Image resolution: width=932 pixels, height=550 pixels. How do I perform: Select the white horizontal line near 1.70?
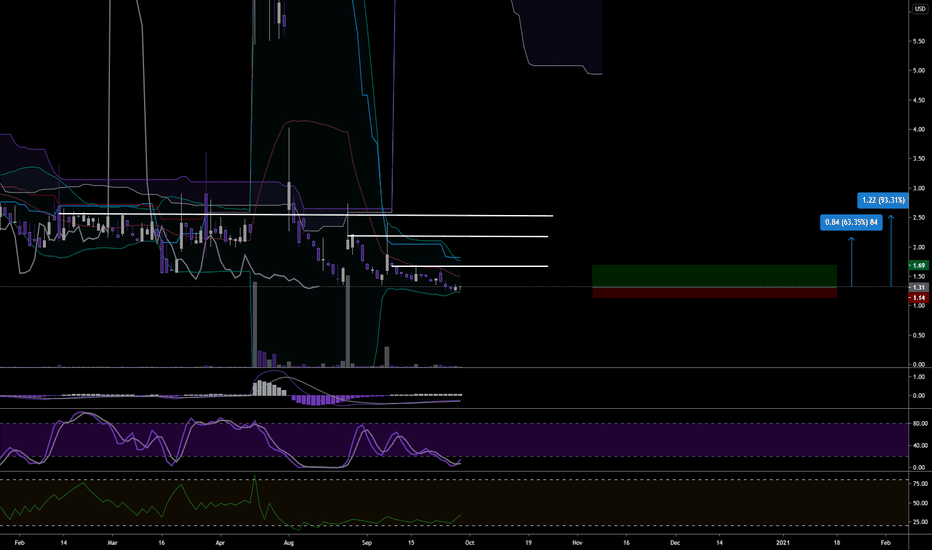click(469, 266)
